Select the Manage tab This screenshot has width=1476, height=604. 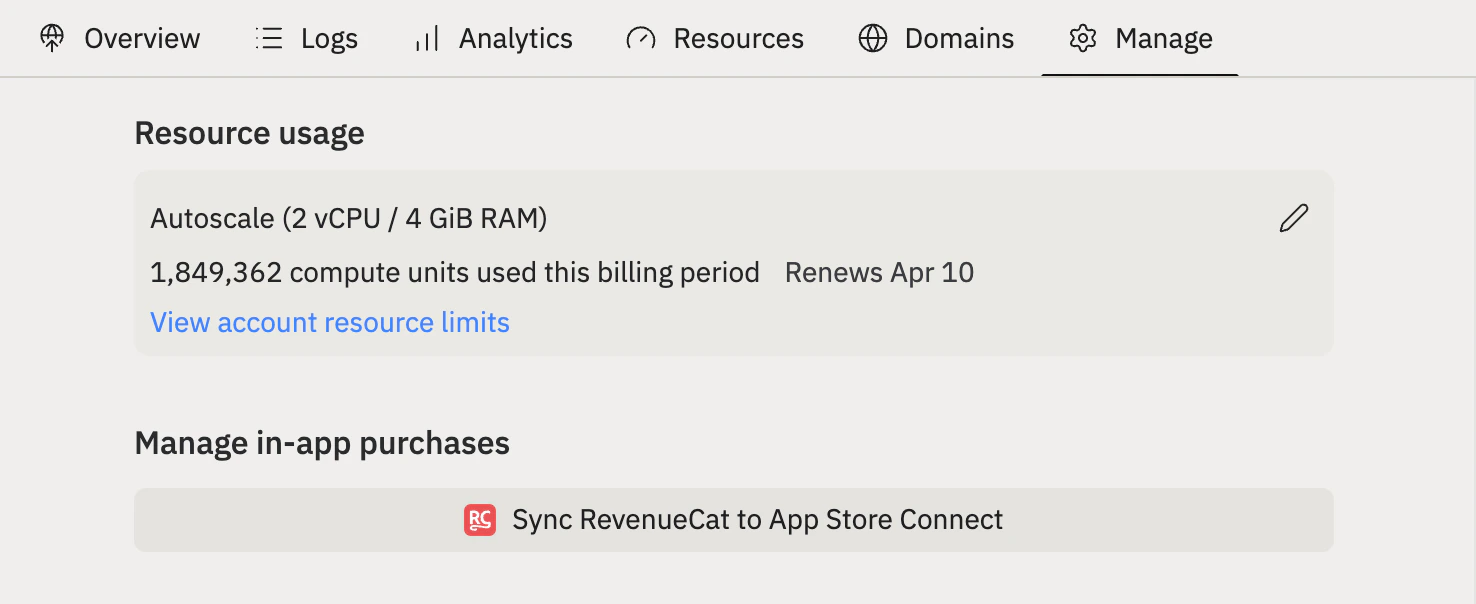pos(1163,38)
